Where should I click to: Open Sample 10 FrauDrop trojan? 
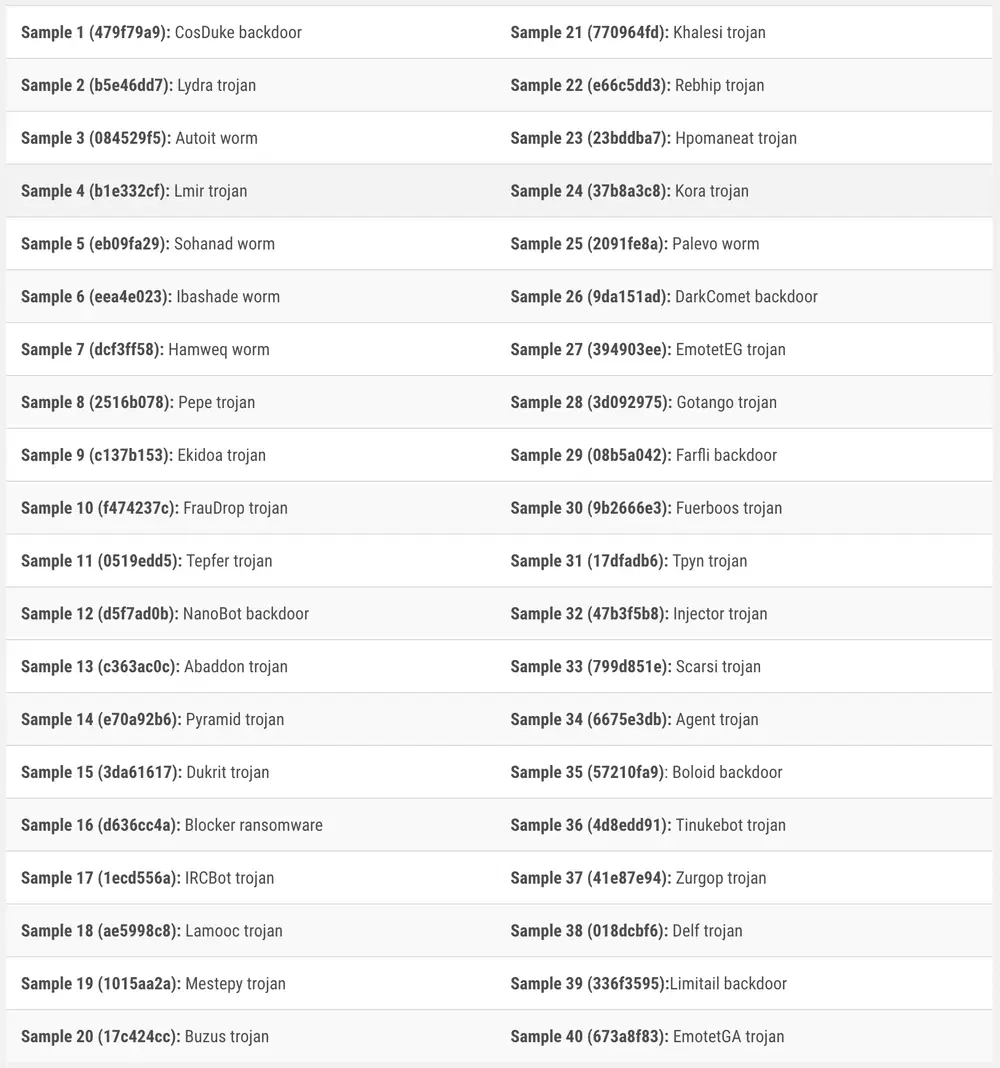coord(154,508)
